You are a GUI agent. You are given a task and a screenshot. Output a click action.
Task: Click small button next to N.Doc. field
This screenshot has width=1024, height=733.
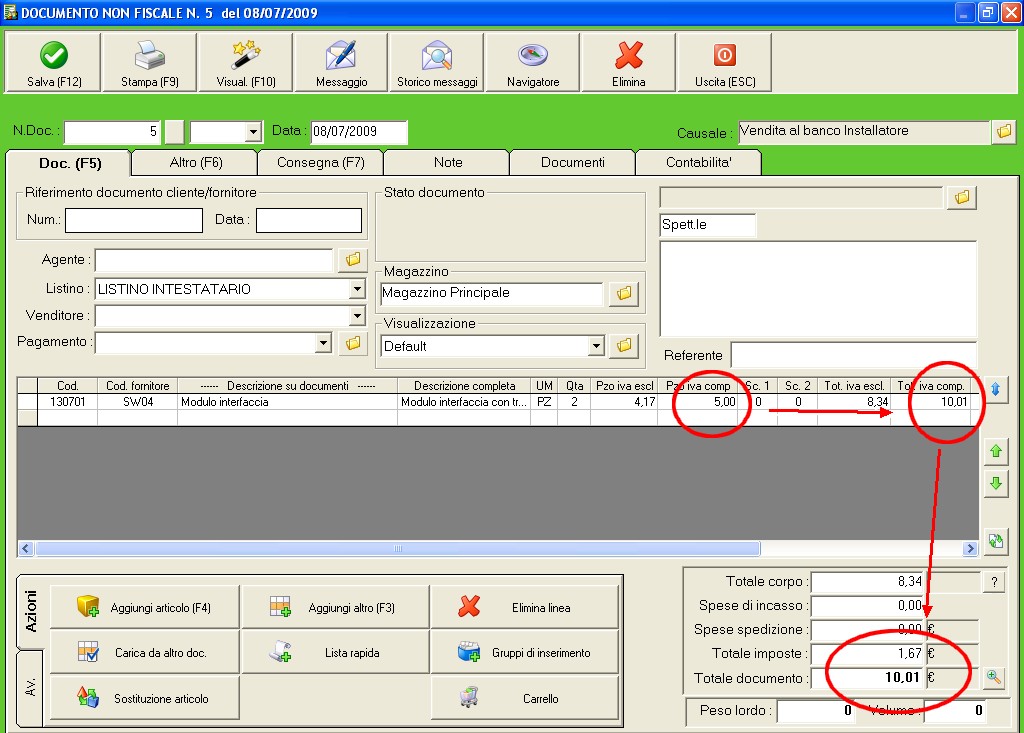tap(174, 132)
